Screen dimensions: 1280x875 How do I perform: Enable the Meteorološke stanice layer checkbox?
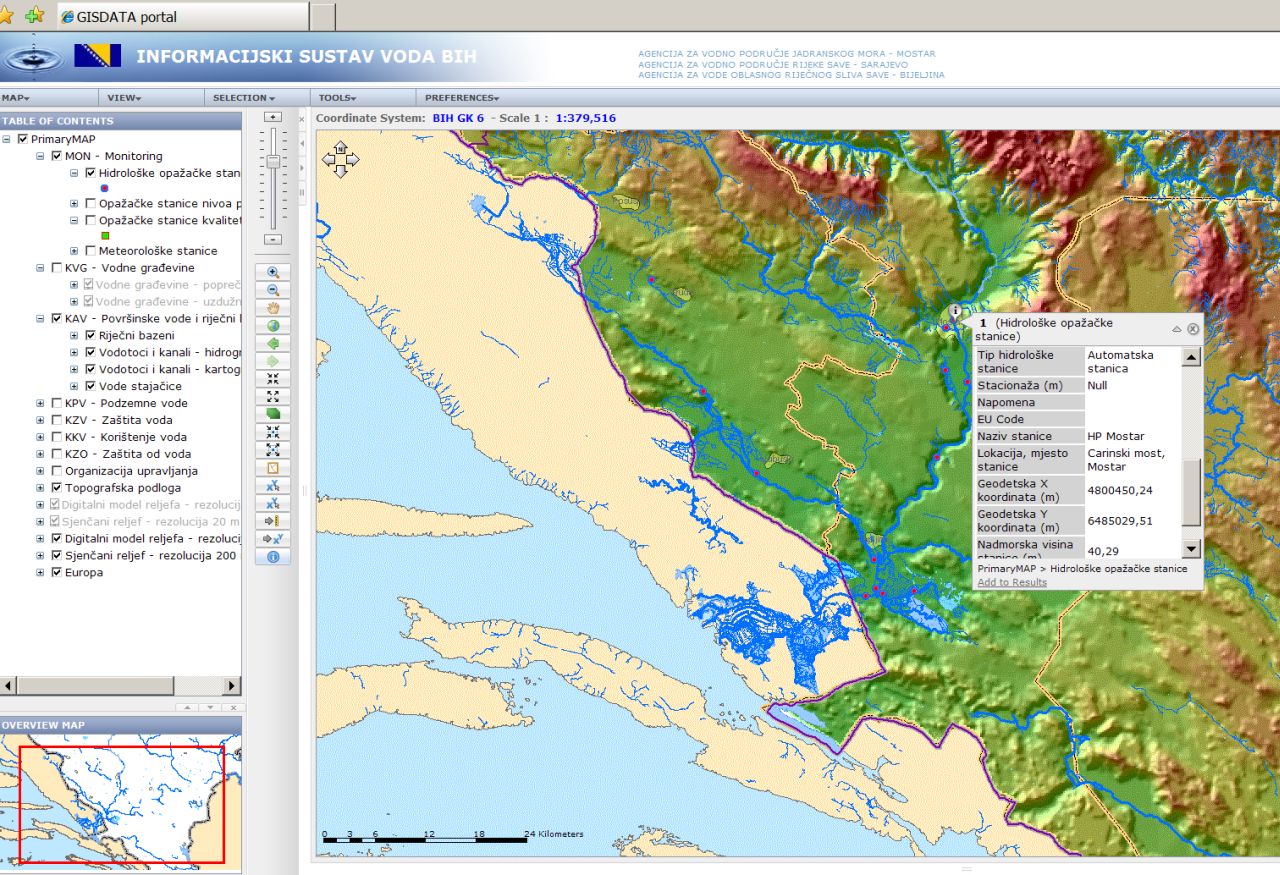(x=91, y=251)
